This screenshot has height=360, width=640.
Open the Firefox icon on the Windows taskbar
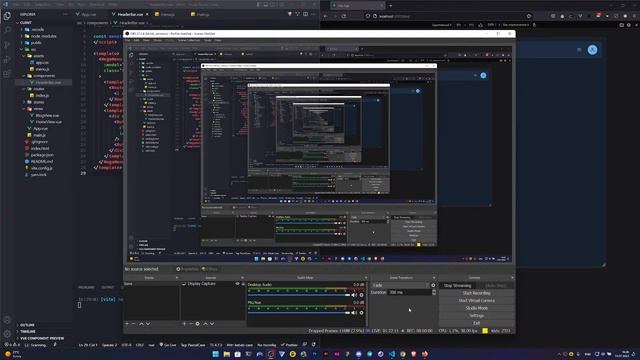pyautogui.click(x=425, y=354)
